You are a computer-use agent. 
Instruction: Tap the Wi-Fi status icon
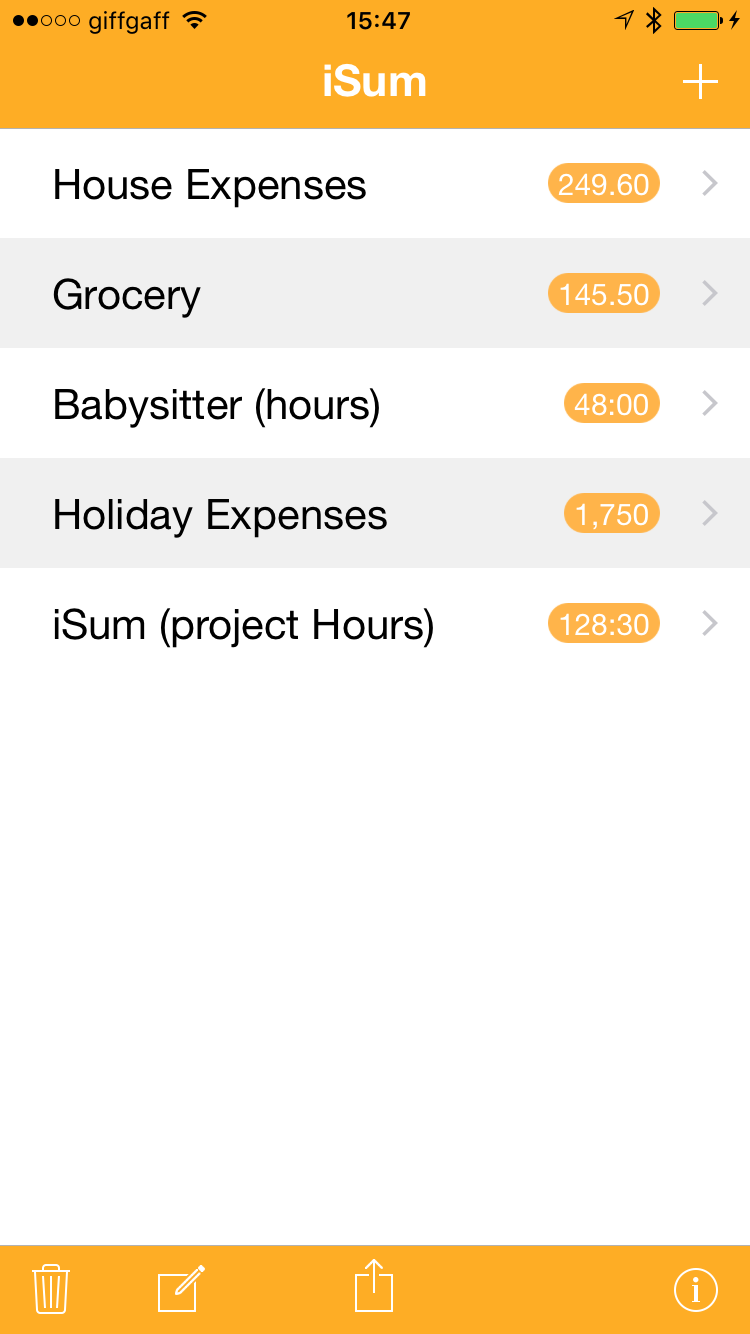coord(195,20)
